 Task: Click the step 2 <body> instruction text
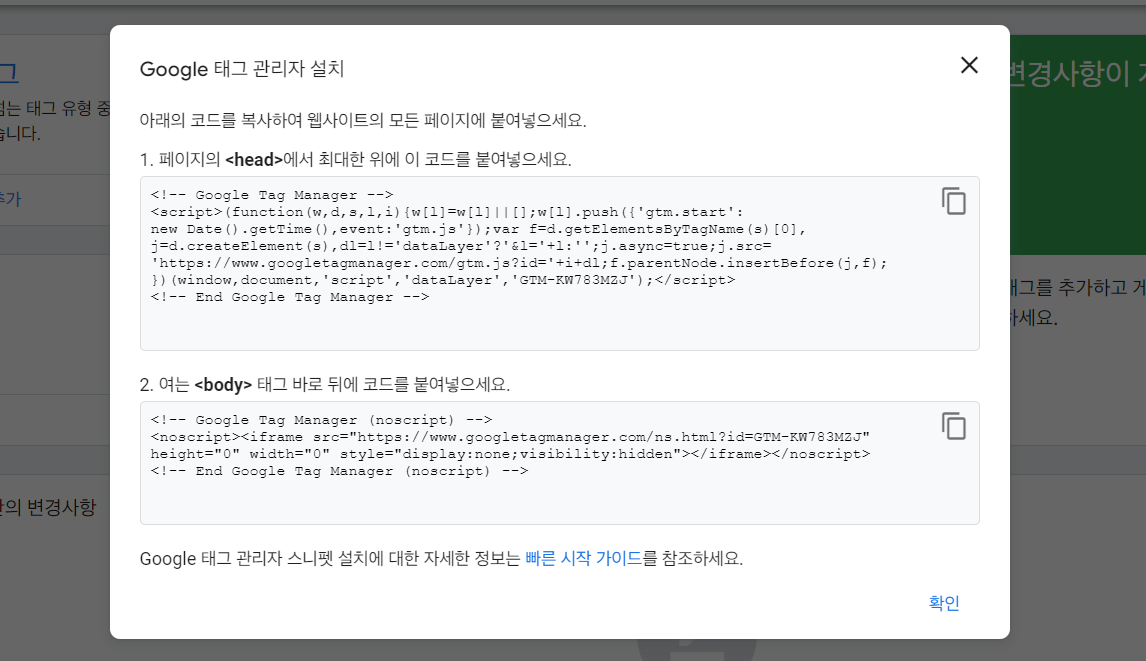[325, 385]
